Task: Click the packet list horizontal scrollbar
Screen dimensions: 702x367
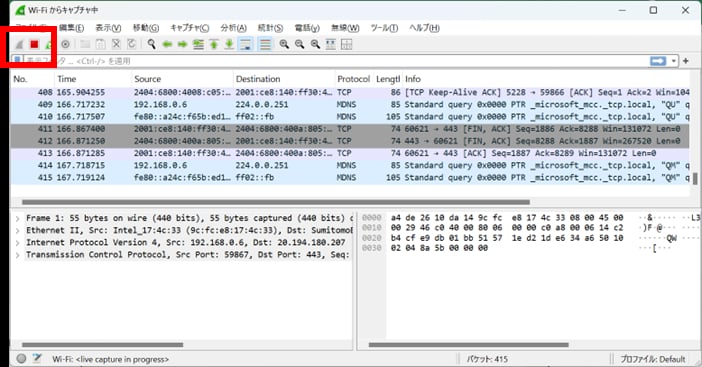Action: 275,202
